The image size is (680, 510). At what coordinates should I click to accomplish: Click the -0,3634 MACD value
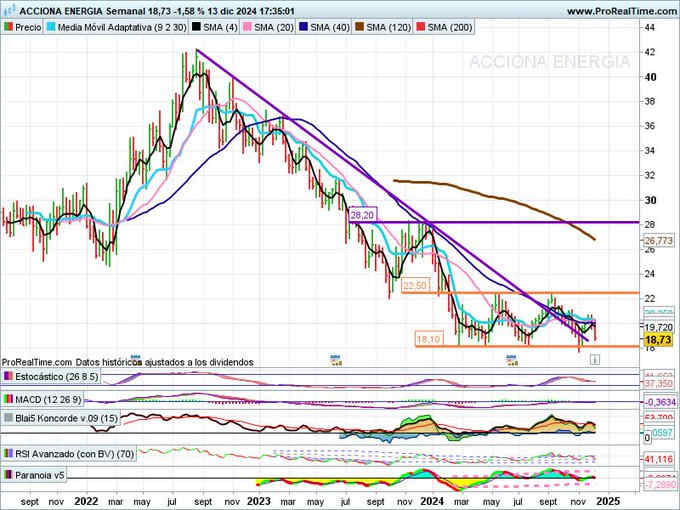(x=660, y=402)
